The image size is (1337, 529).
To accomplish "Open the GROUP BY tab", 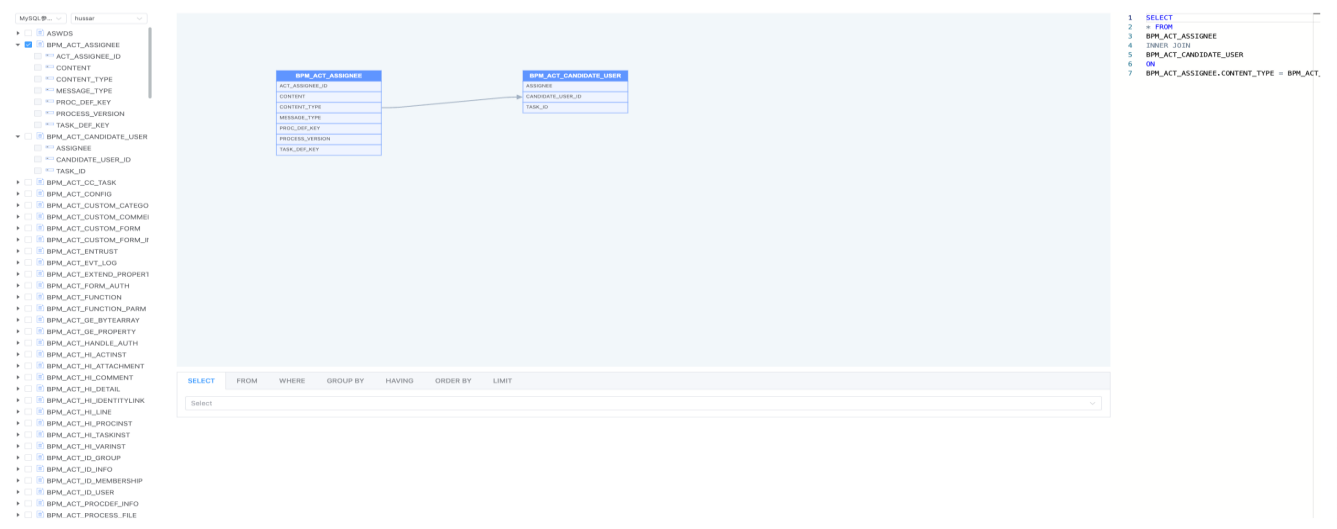I will (345, 381).
